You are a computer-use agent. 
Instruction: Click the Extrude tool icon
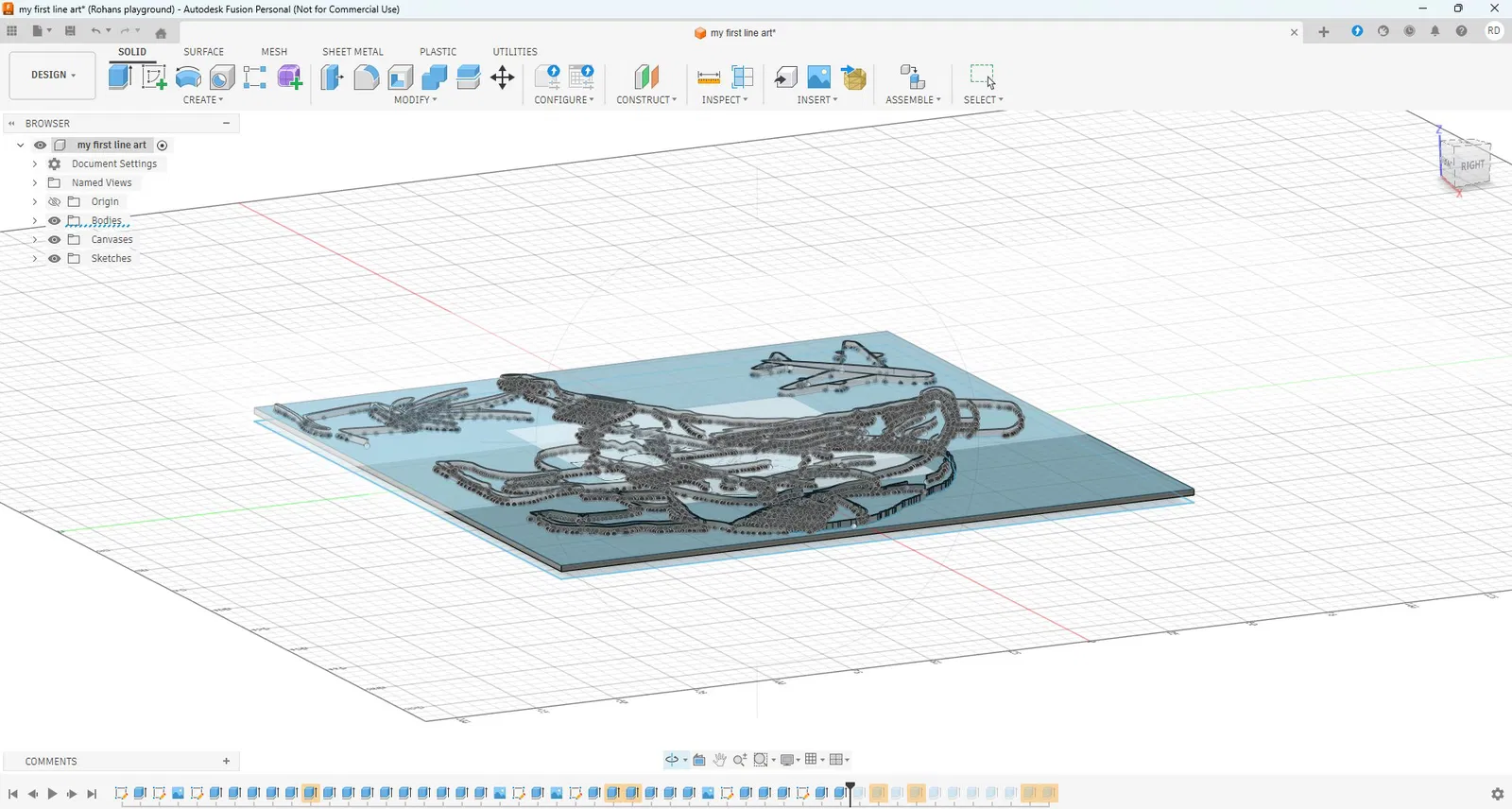click(120, 77)
